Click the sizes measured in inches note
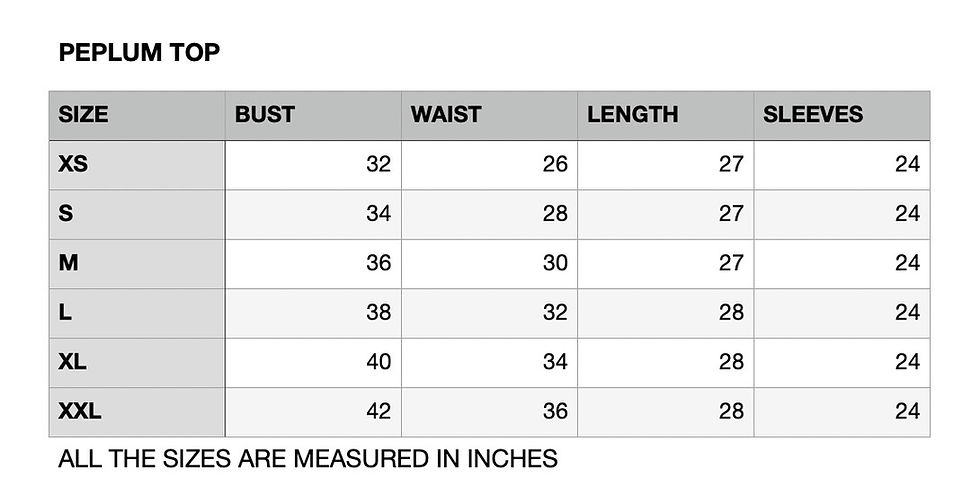 308,459
